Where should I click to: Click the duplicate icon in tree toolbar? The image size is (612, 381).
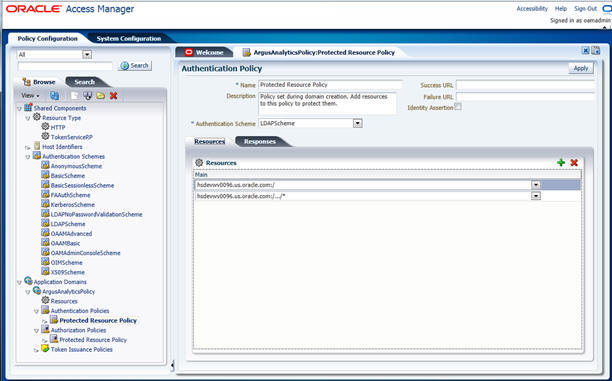point(87,96)
